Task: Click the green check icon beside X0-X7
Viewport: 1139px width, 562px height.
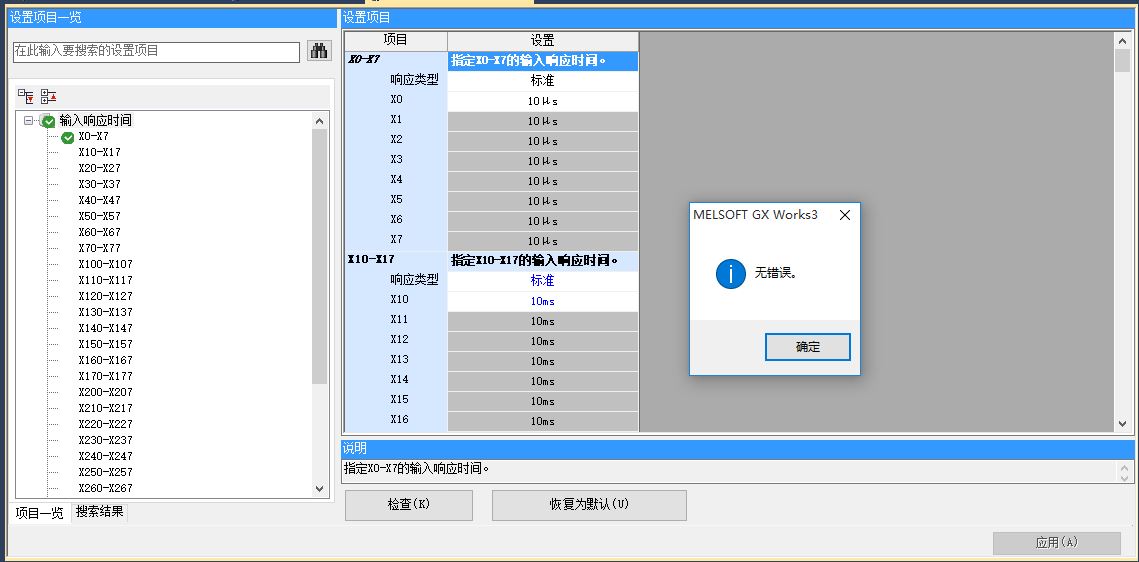Action: pos(68,137)
